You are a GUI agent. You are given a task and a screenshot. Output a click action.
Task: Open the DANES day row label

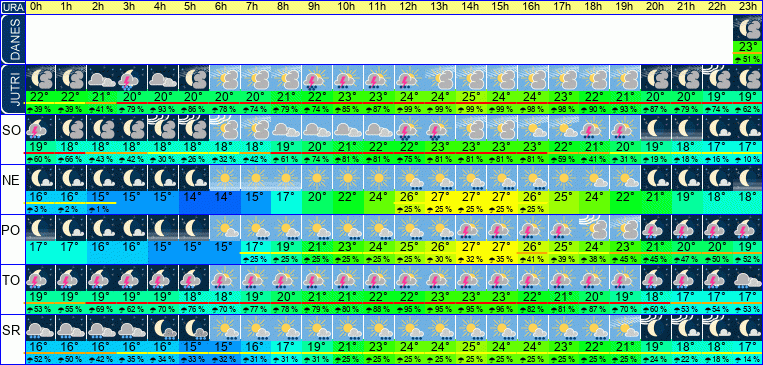coord(13,39)
